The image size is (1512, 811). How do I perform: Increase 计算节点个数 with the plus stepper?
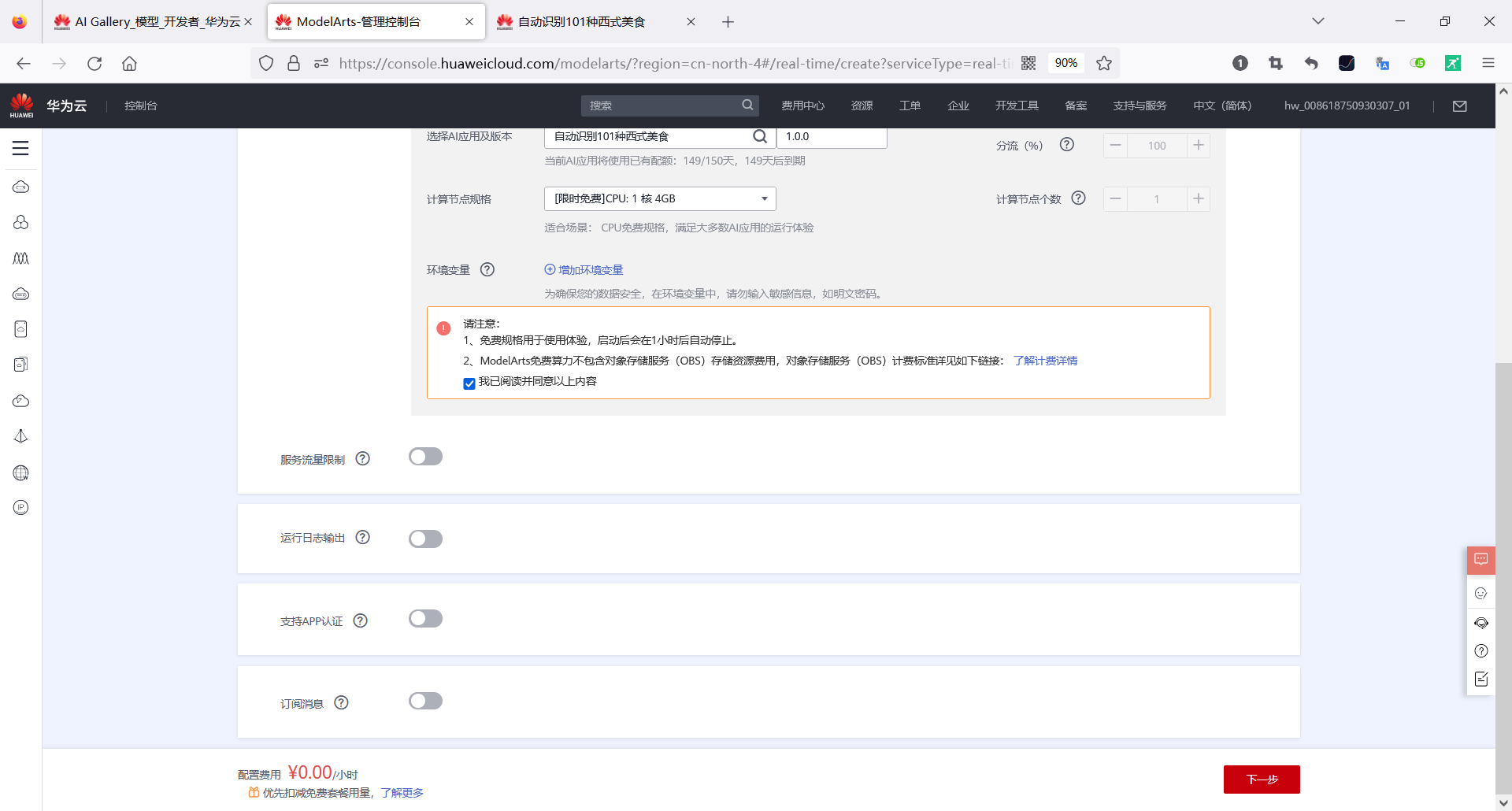tap(1198, 198)
